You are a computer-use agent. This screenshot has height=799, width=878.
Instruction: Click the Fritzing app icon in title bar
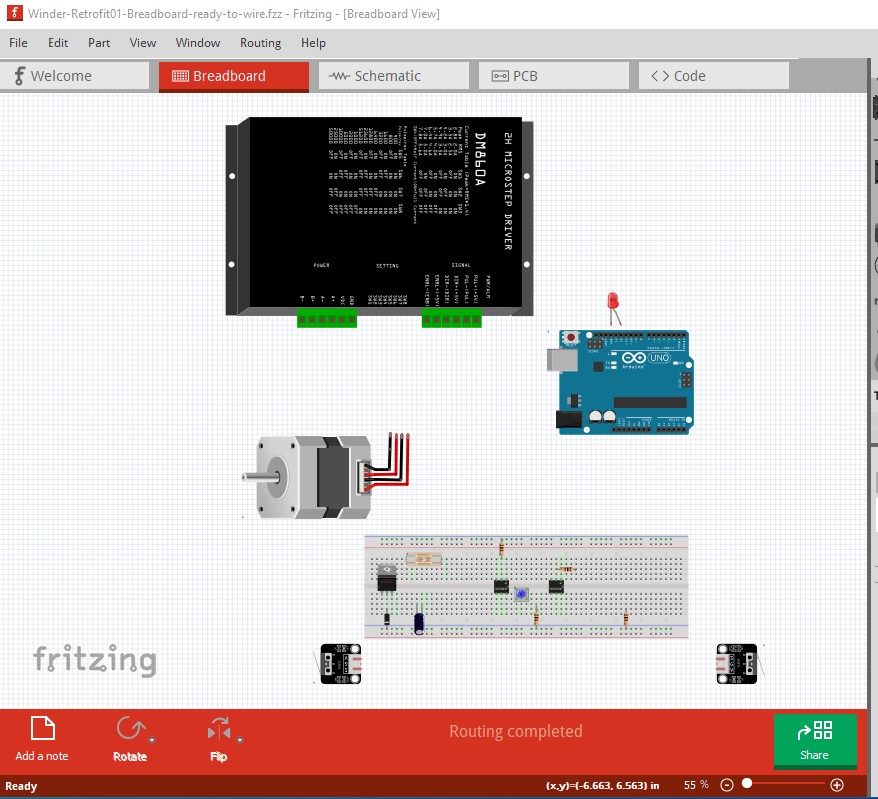(15, 13)
